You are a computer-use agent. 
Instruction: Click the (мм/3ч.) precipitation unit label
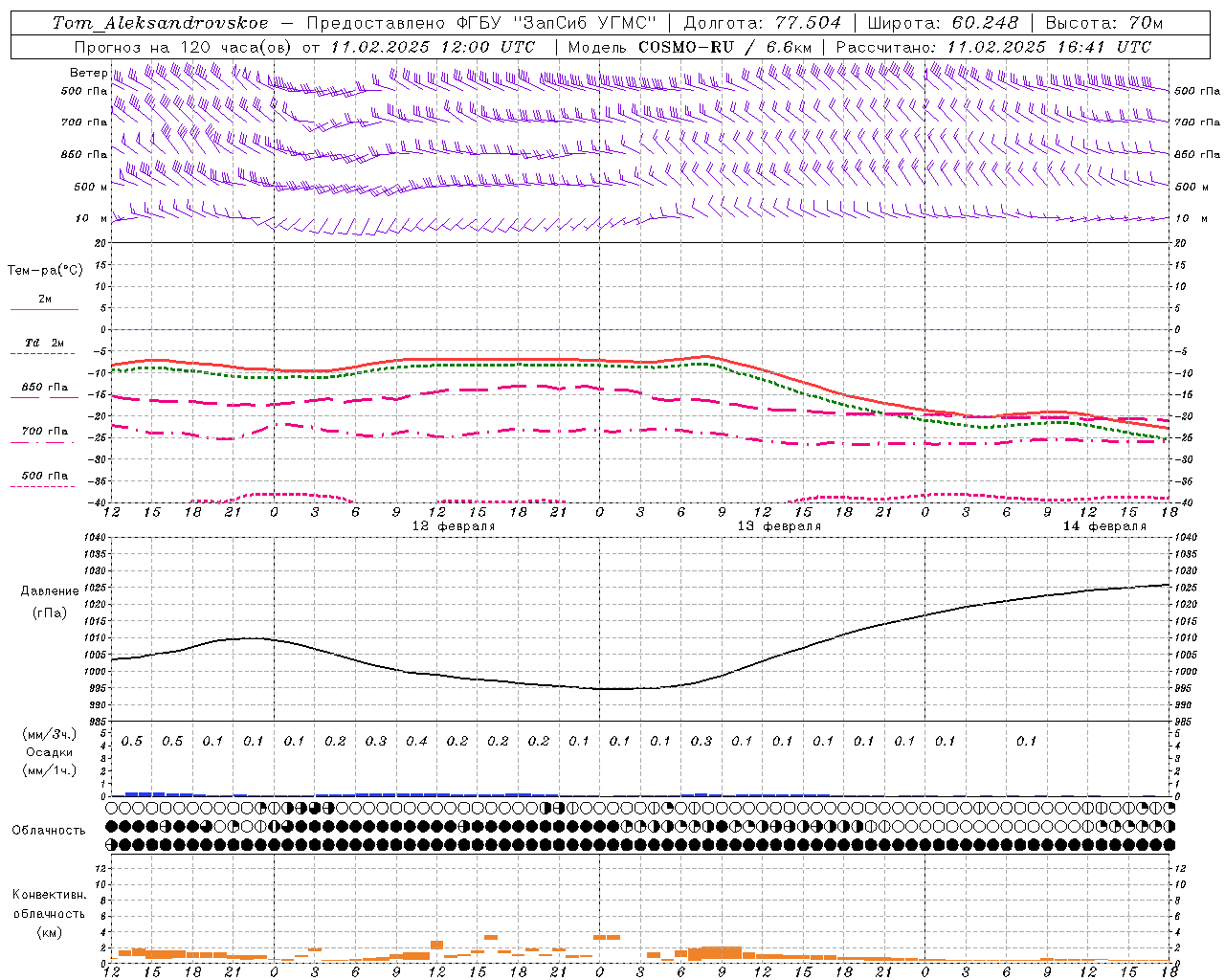[49, 734]
